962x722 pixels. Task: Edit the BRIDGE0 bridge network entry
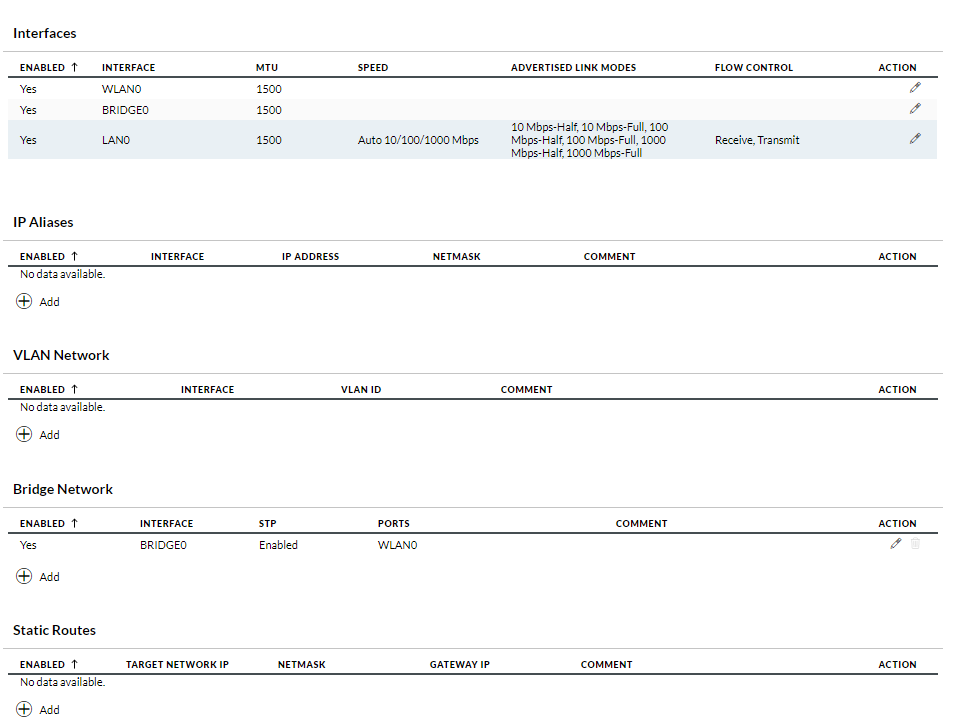click(x=896, y=543)
